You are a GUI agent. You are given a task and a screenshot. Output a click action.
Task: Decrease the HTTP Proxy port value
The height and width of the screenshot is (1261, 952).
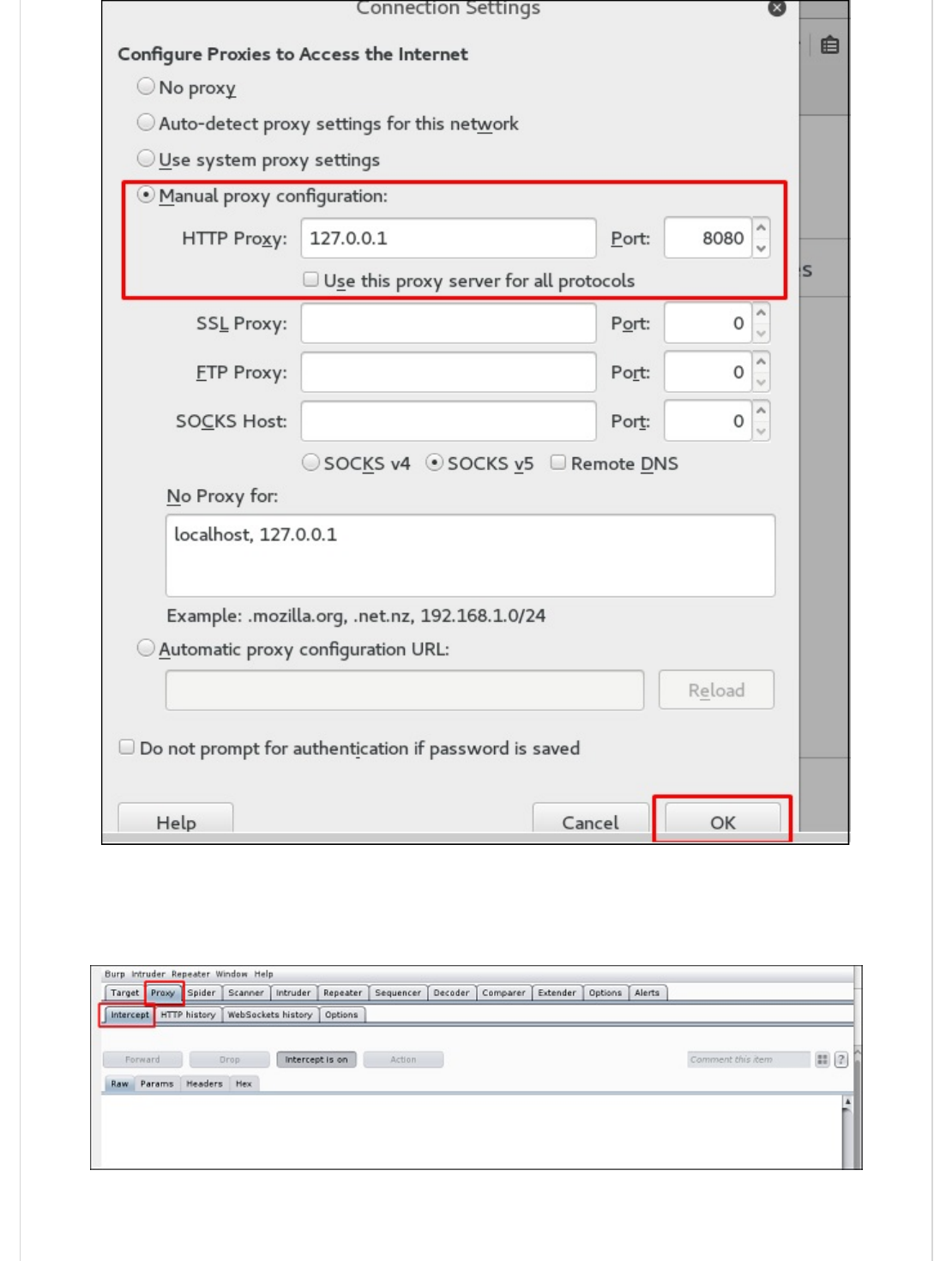pos(761,248)
